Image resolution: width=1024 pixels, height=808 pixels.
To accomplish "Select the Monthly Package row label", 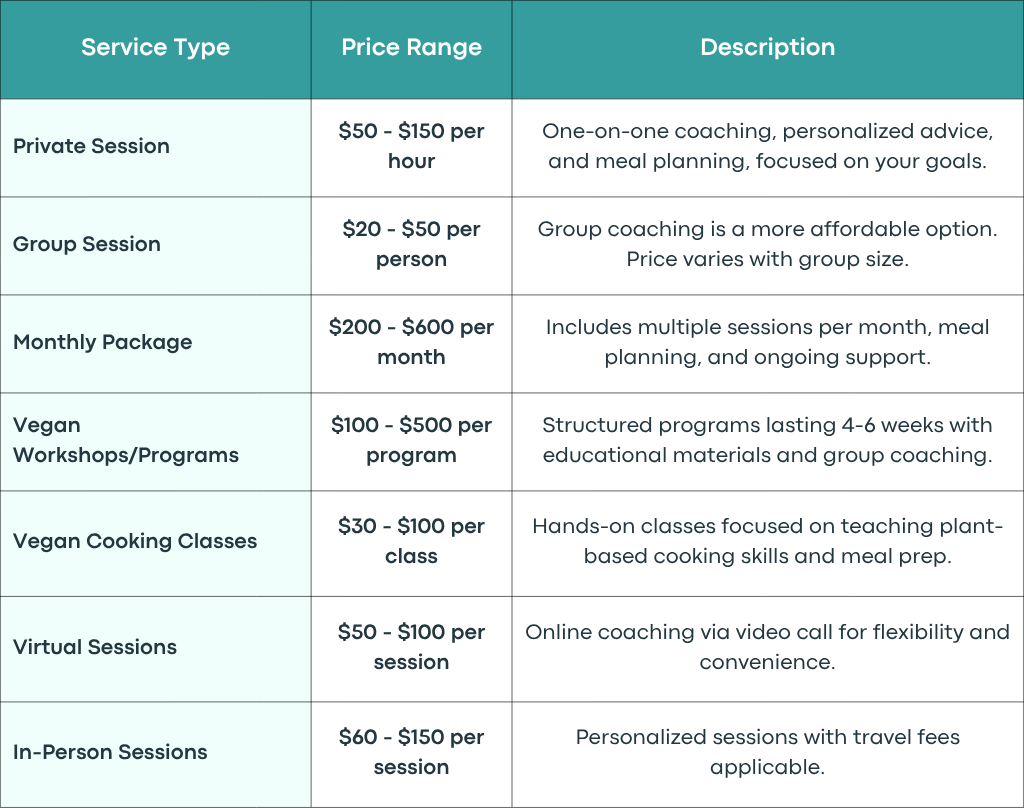I will pyautogui.click(x=103, y=342).
